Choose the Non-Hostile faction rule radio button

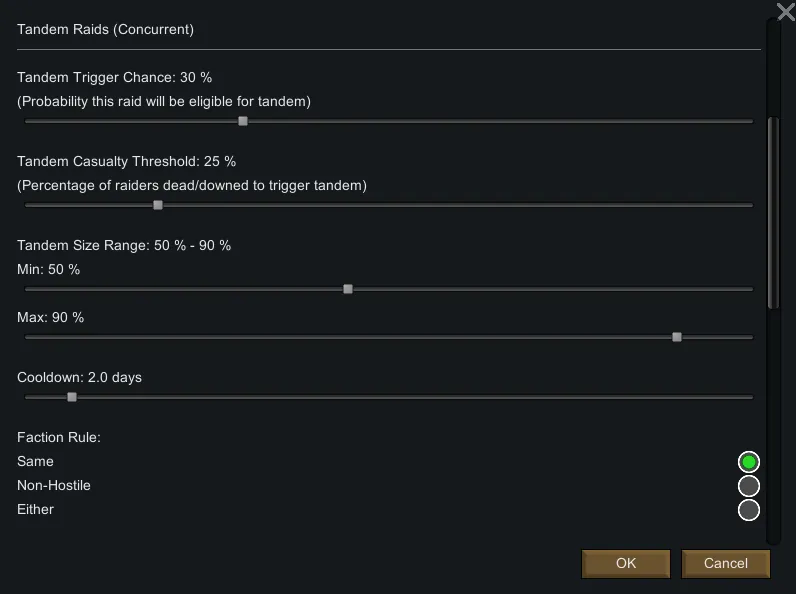pyautogui.click(x=749, y=486)
